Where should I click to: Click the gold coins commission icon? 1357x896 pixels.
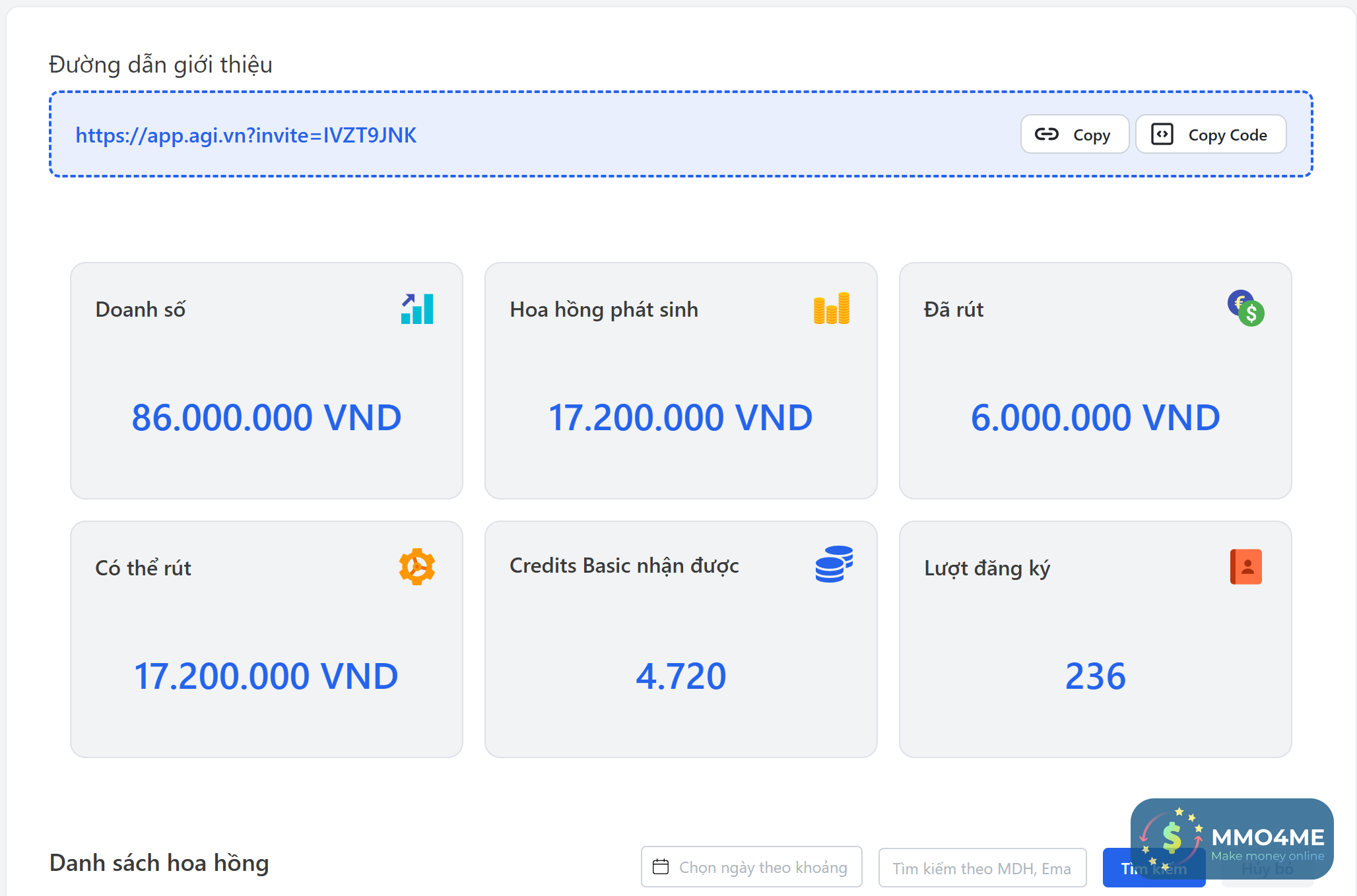point(831,309)
